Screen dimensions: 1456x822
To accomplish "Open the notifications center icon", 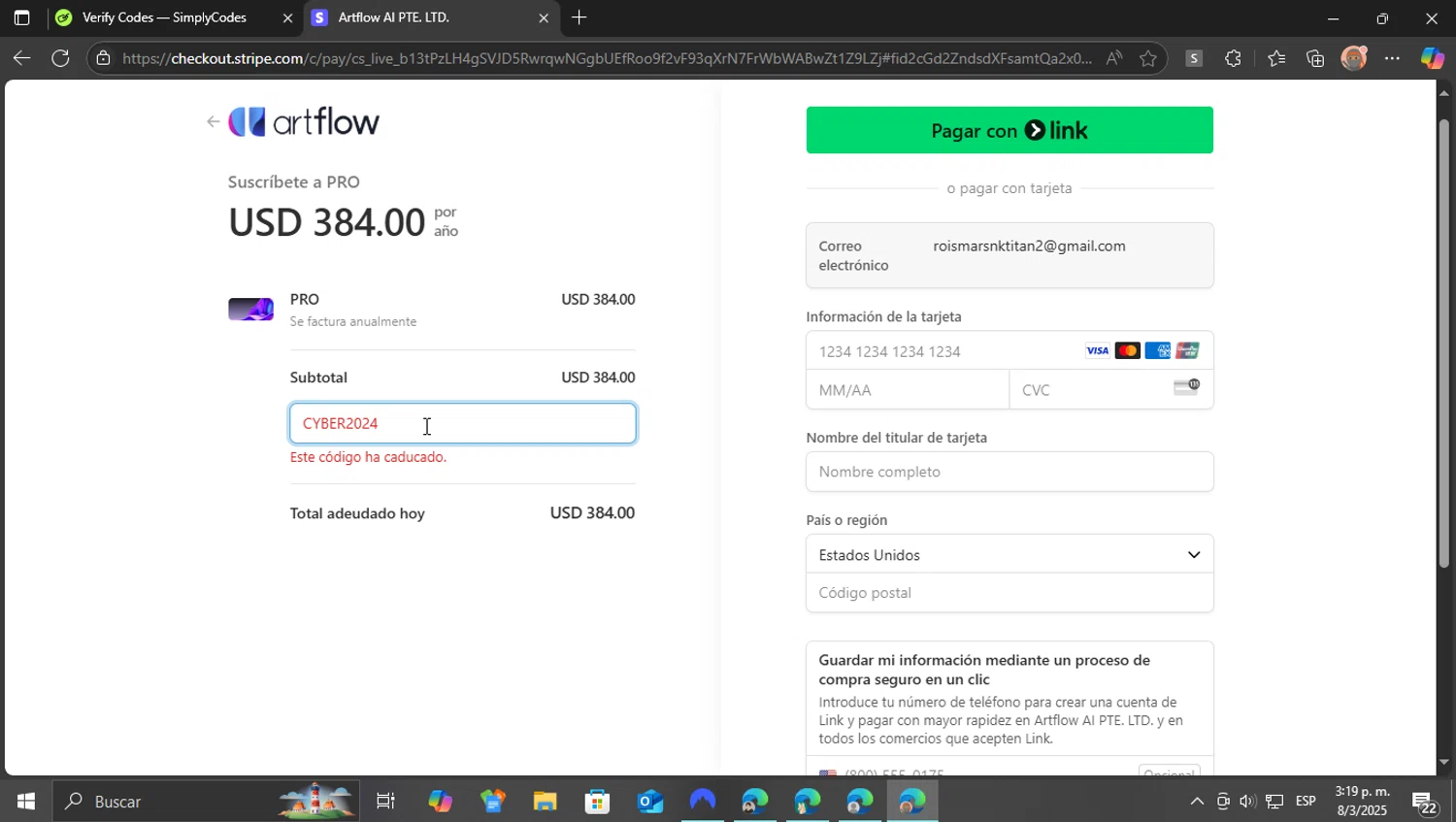I will pyautogui.click(x=1424, y=803).
